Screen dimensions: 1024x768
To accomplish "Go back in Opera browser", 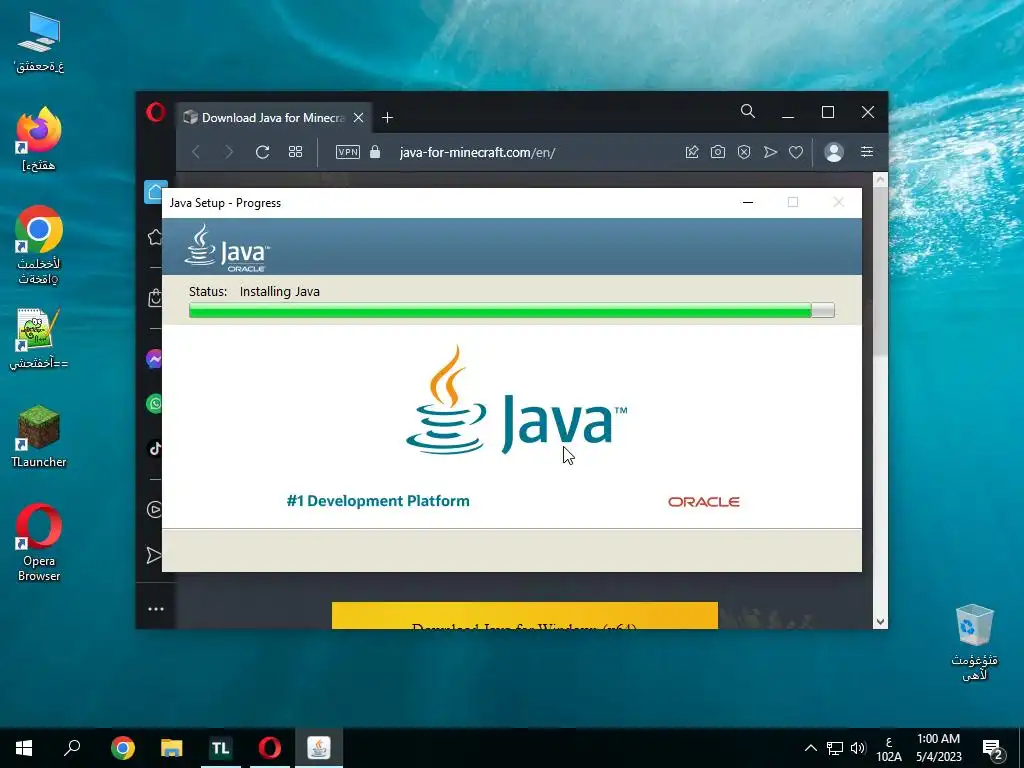I will (x=196, y=152).
